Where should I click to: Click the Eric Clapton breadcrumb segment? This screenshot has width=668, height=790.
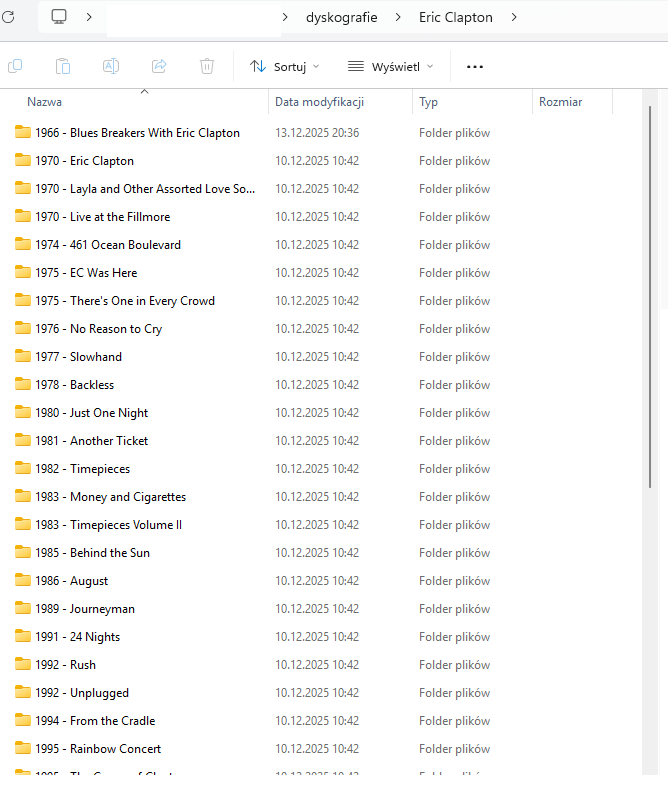[455, 17]
